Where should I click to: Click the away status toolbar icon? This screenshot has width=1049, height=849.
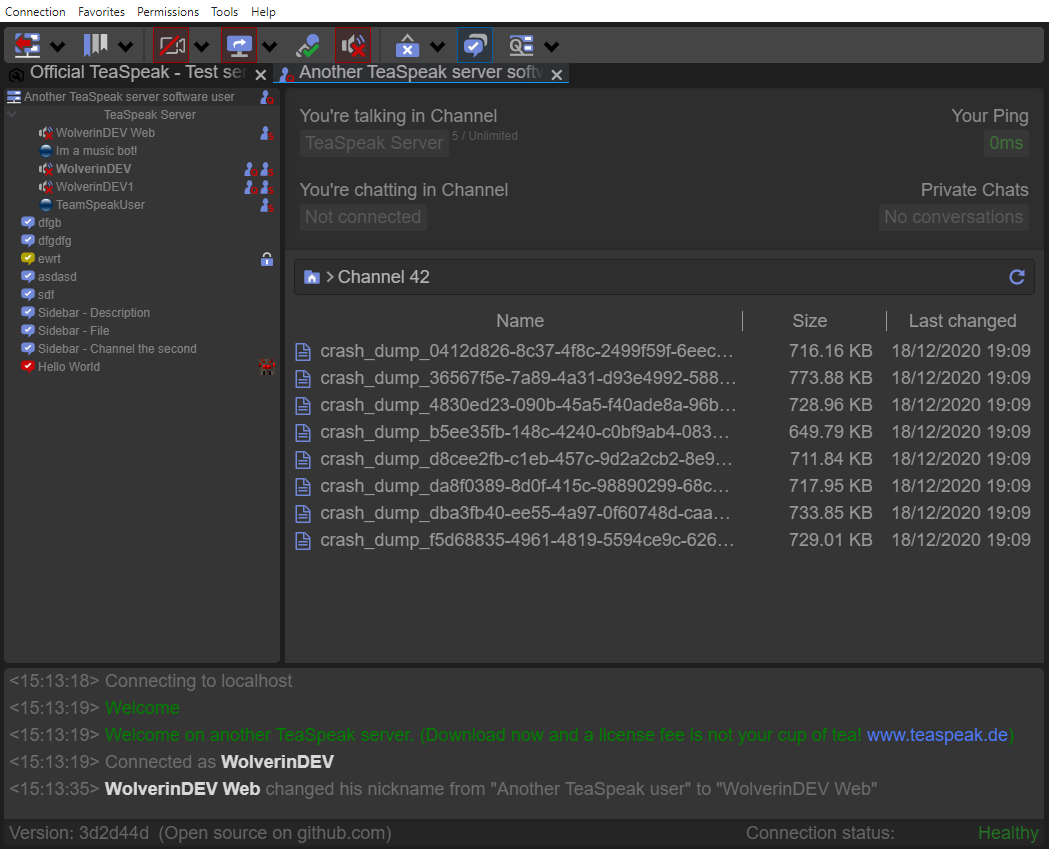[x=407, y=45]
